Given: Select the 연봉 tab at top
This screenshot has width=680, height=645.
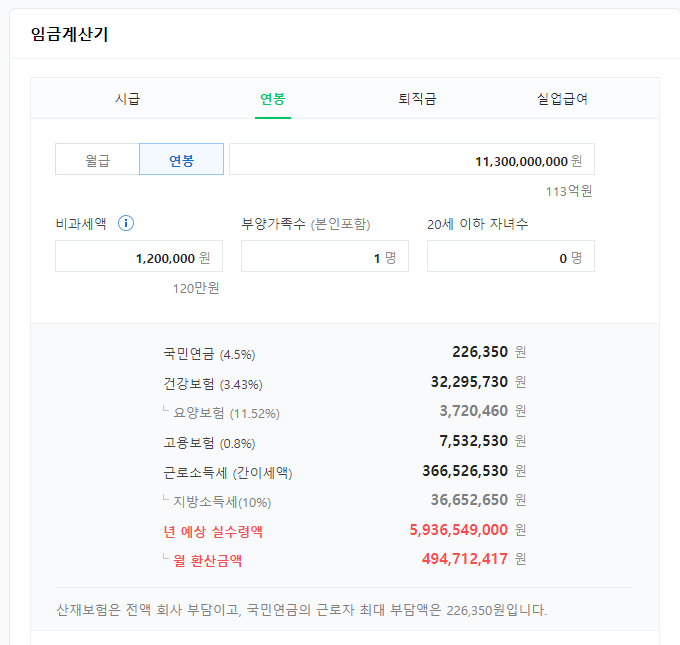Looking at the screenshot, I should (272, 99).
